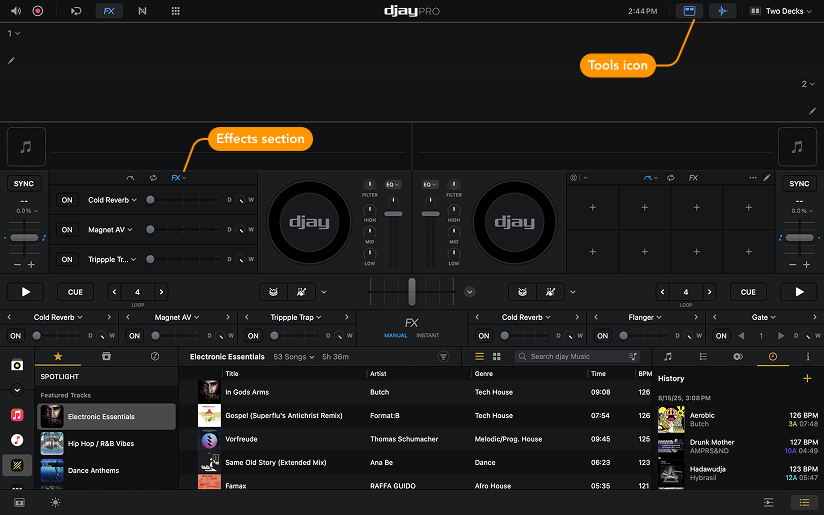Image resolution: width=824 pixels, height=515 pixels.
Task: Expand the deck 1 chevron
Action: pos(17,33)
